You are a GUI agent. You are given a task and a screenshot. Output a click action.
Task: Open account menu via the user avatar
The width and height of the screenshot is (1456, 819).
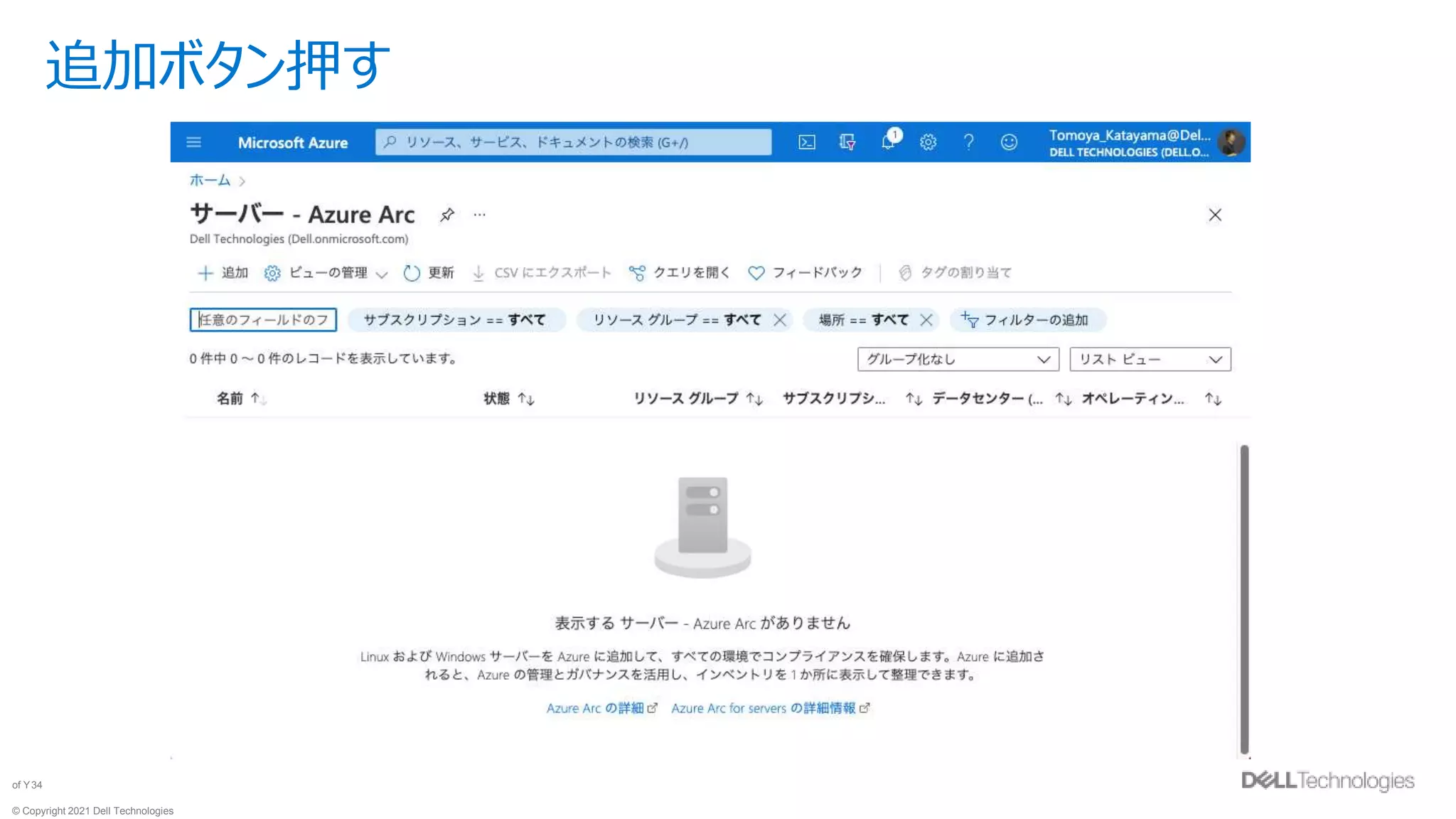pos(1231,142)
